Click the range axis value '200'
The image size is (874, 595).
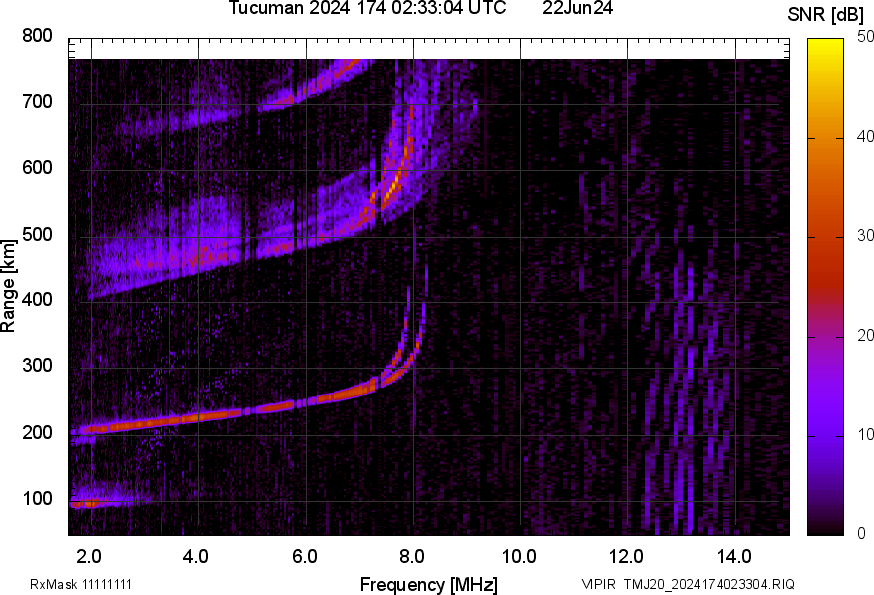[x=37, y=433]
